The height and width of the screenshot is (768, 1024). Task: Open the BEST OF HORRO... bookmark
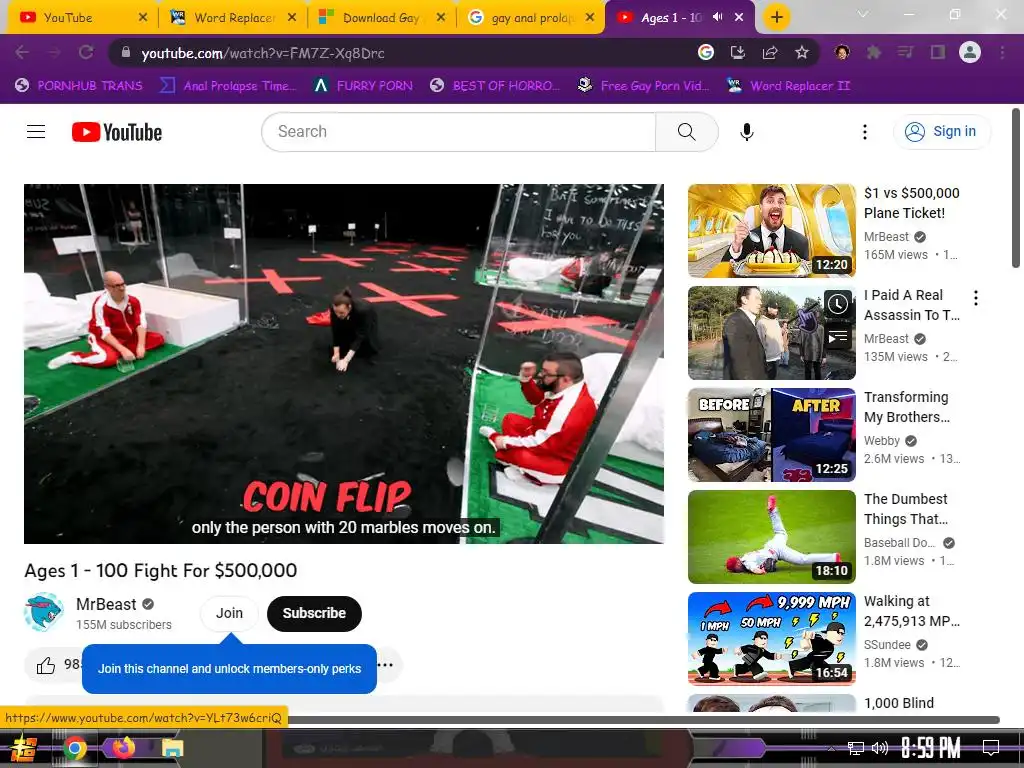(x=495, y=86)
